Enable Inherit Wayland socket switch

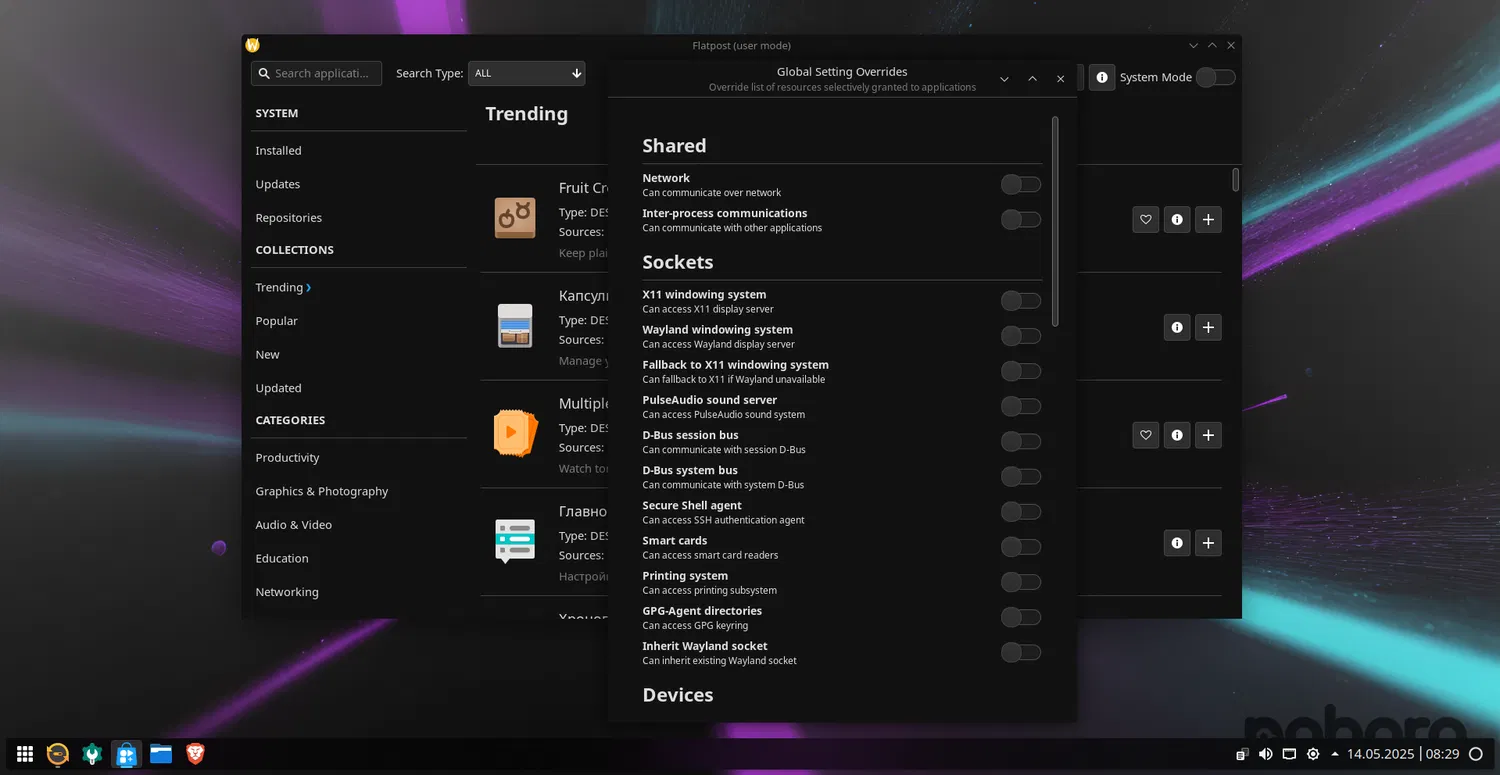click(1021, 652)
